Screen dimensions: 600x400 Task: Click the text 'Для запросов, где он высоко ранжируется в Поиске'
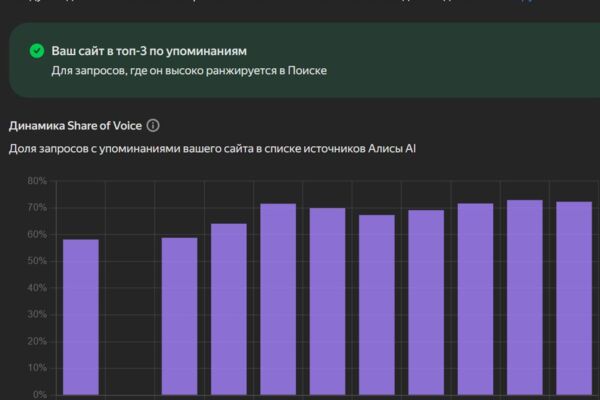coord(189,71)
